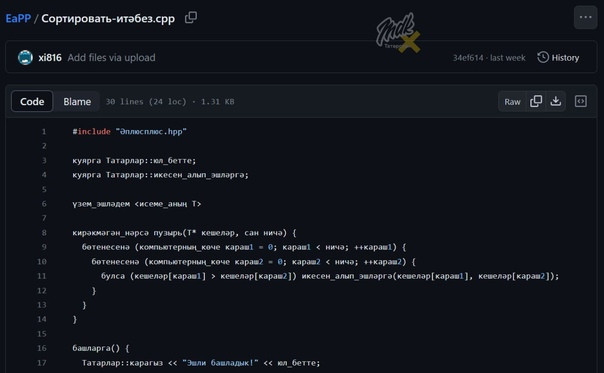
Task: Open xi816 profile link
Action: (50, 58)
